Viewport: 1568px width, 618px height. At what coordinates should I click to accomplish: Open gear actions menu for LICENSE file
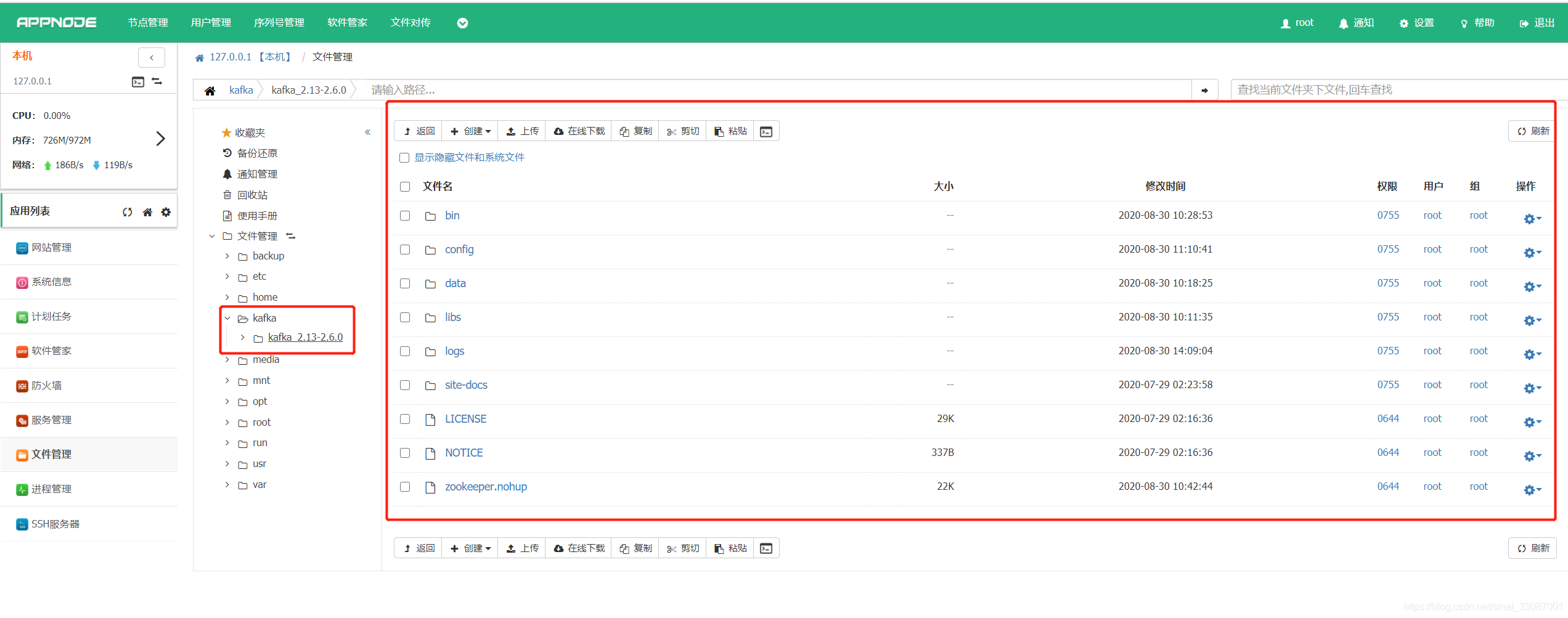[1532, 422]
